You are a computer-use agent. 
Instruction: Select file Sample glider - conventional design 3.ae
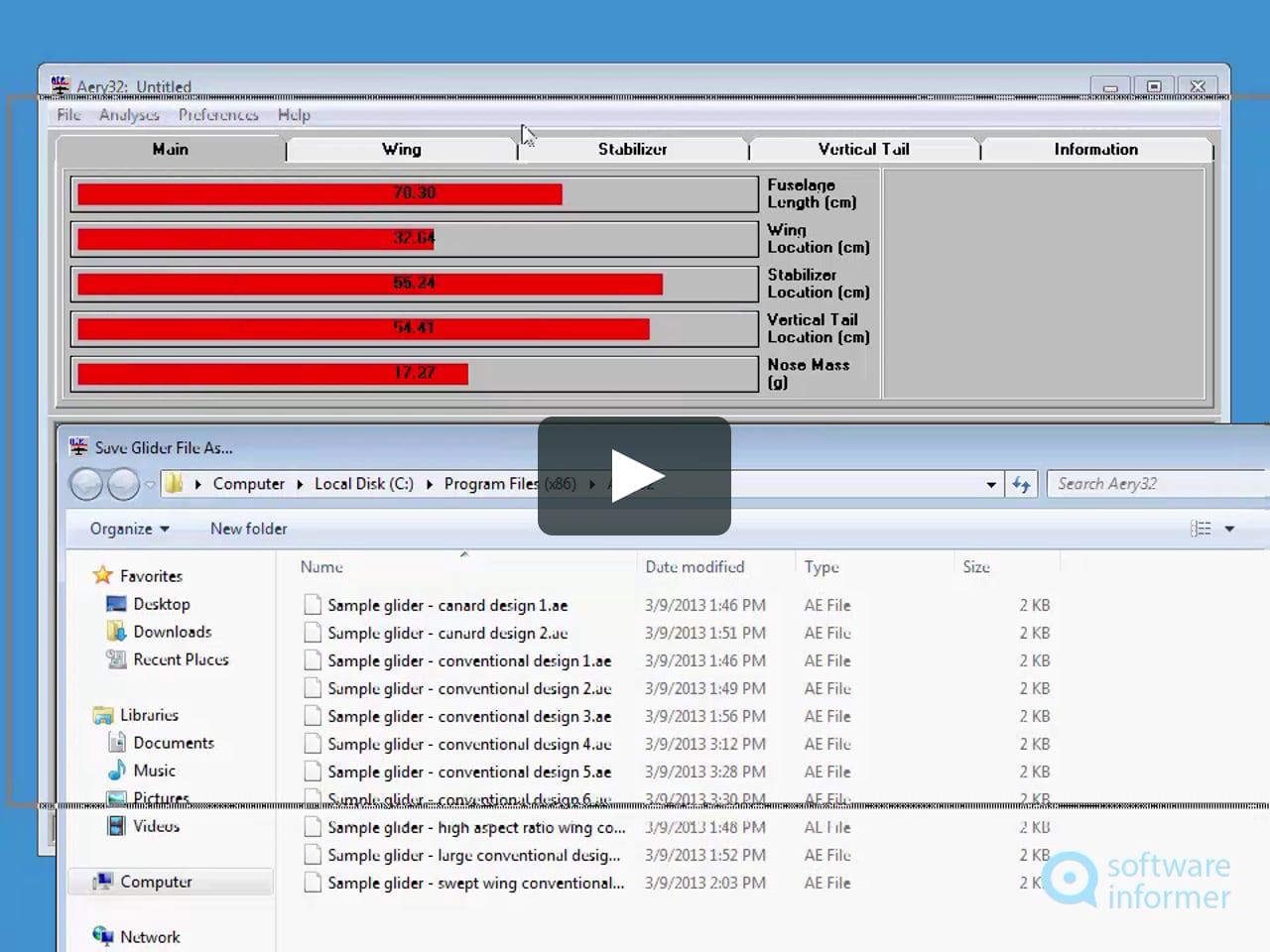click(x=469, y=716)
